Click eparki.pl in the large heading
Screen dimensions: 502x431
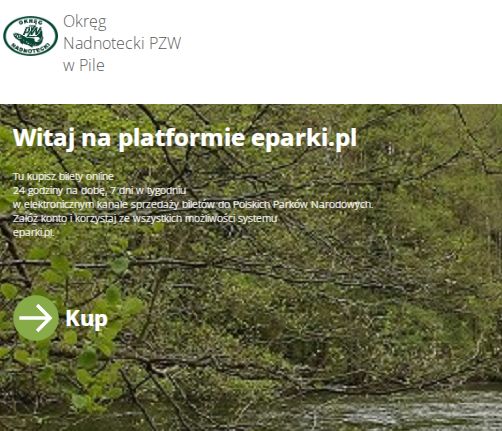[x=304, y=137]
